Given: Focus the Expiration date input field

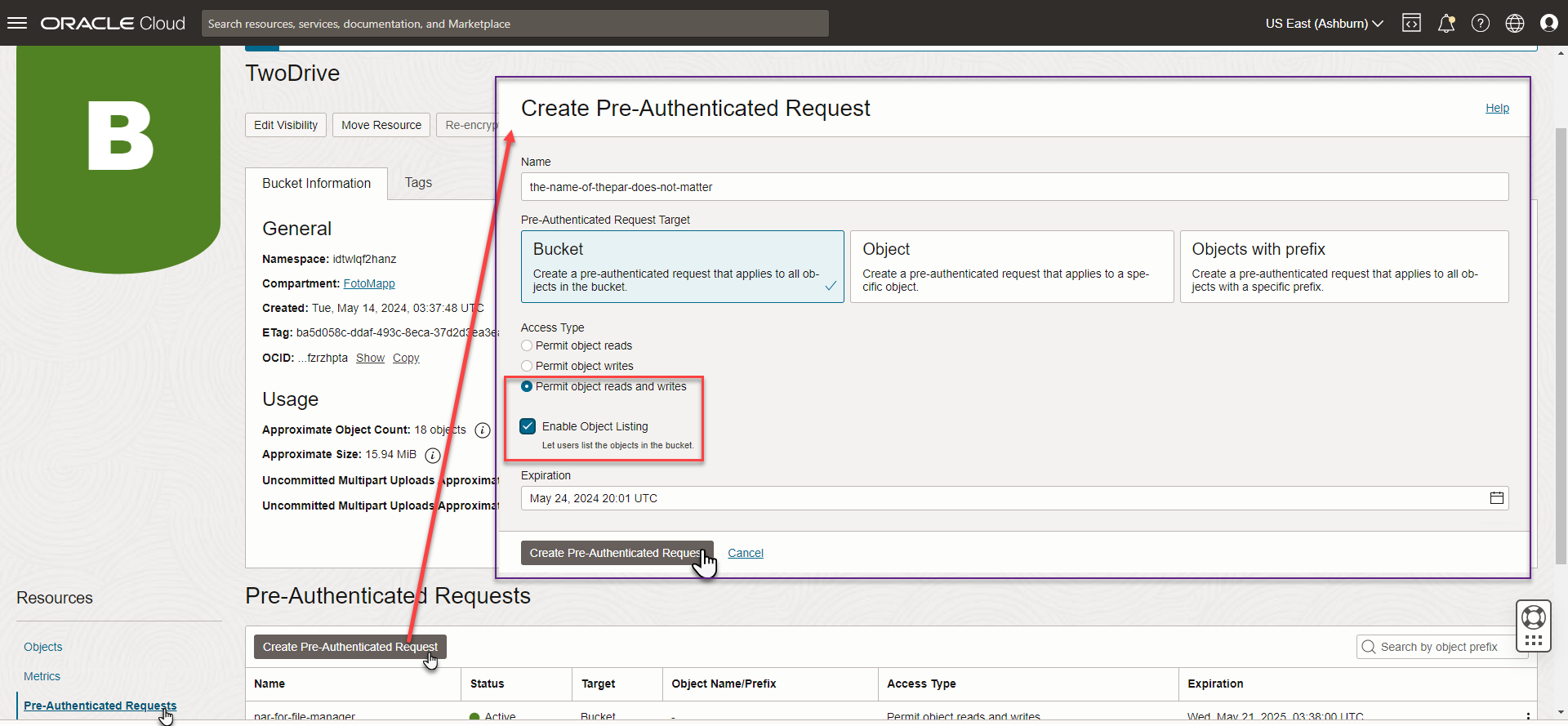Looking at the screenshot, I should click(1014, 498).
